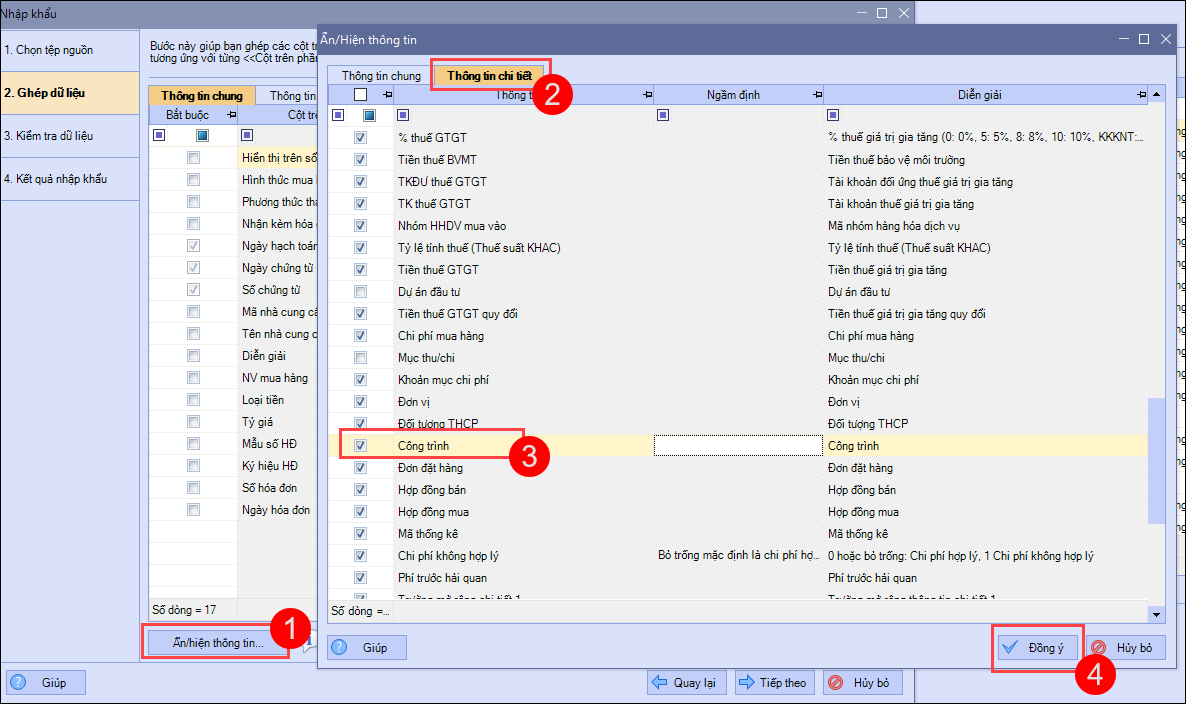Switch to Thông tin chung tab in Ẩn/Hiện dialog
This screenshot has height=704, width=1186.
[381, 76]
